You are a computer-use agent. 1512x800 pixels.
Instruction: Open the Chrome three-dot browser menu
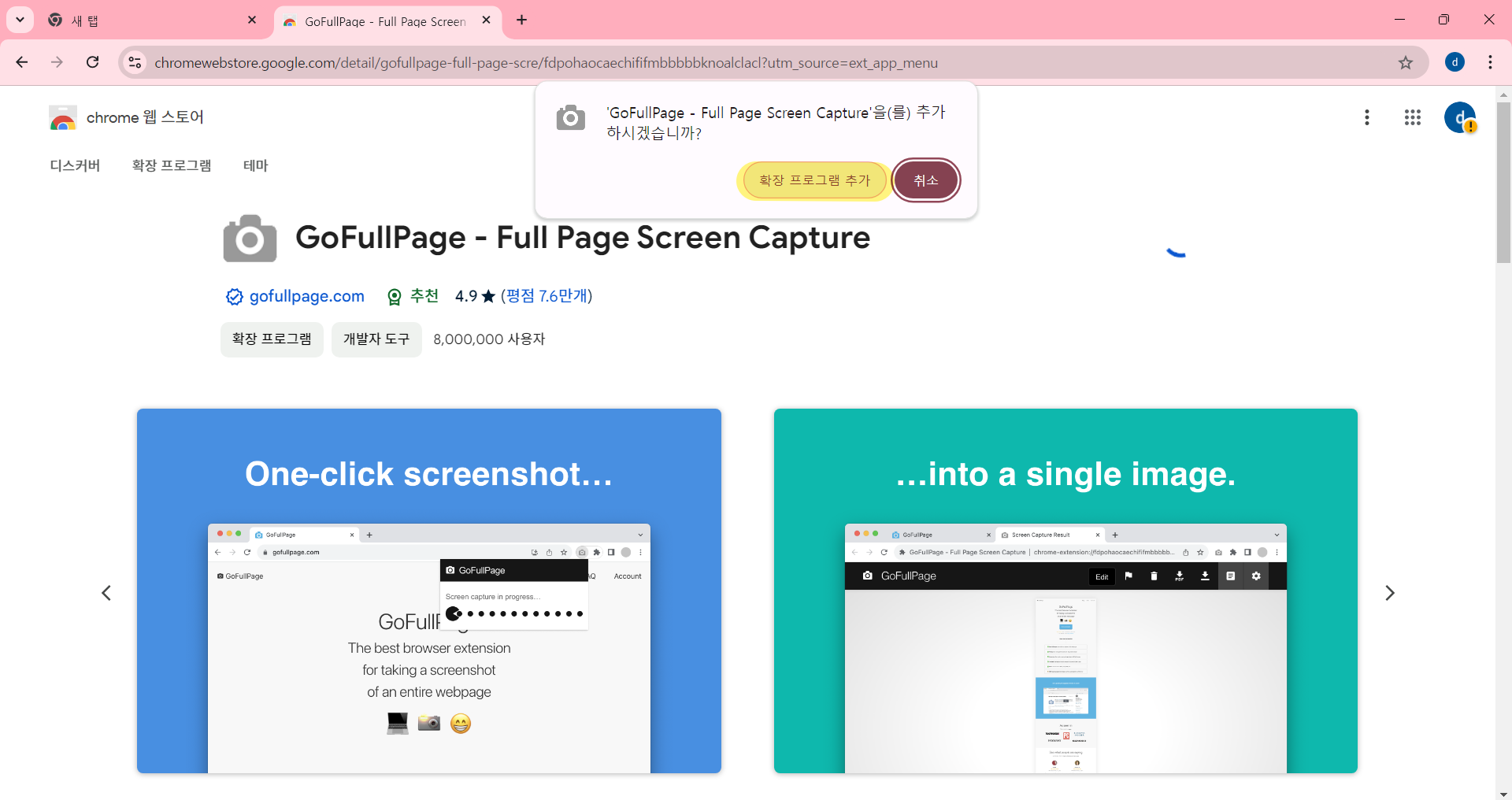point(1490,62)
